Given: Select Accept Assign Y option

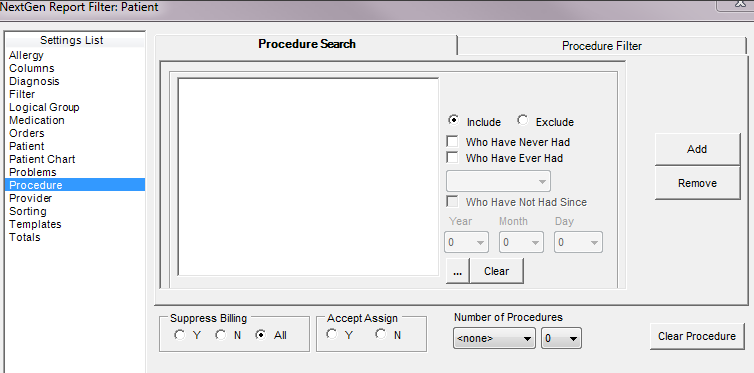Looking at the screenshot, I should (332, 334).
